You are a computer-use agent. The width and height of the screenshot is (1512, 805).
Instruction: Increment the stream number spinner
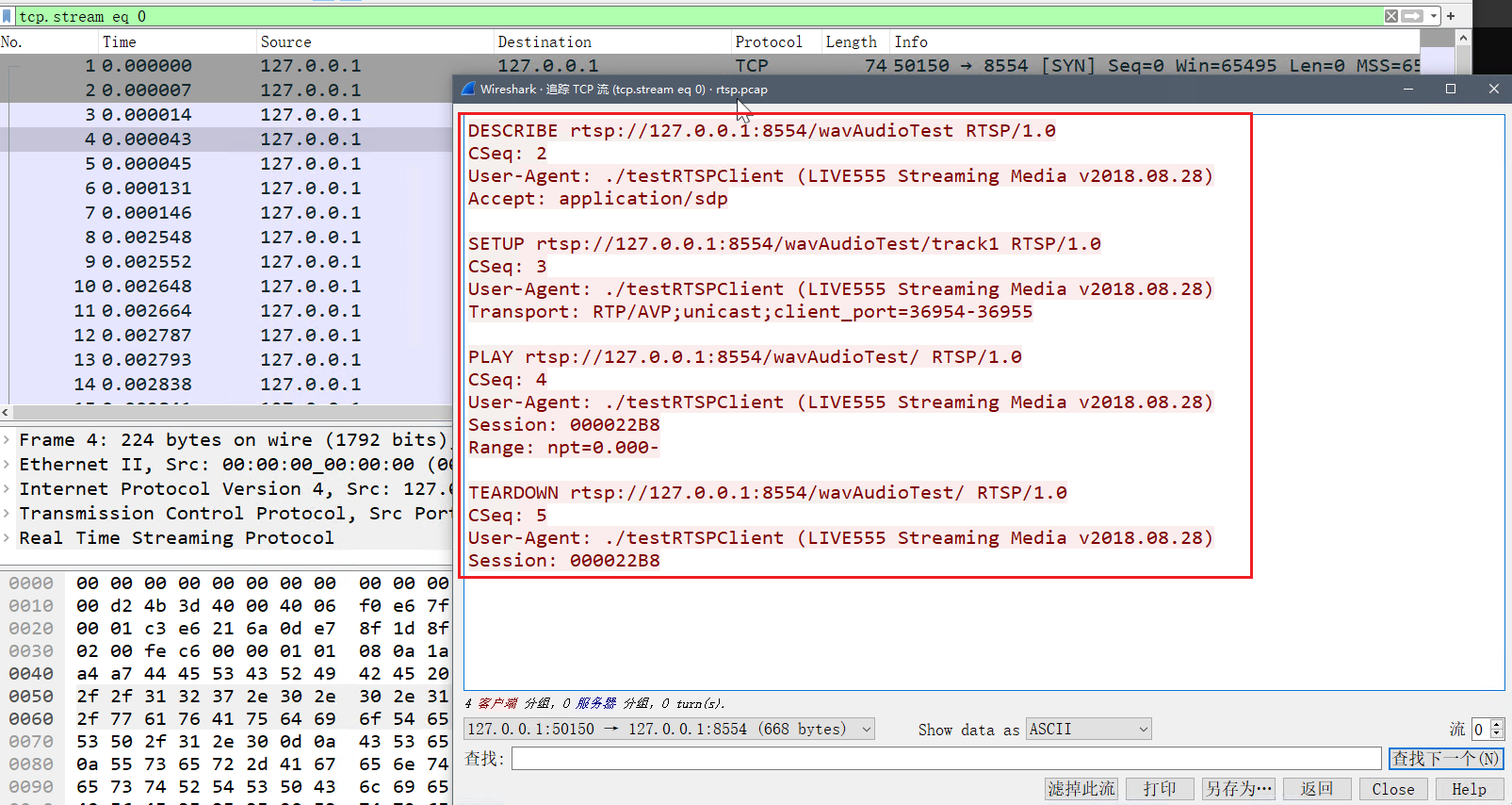pyautogui.click(x=1497, y=723)
